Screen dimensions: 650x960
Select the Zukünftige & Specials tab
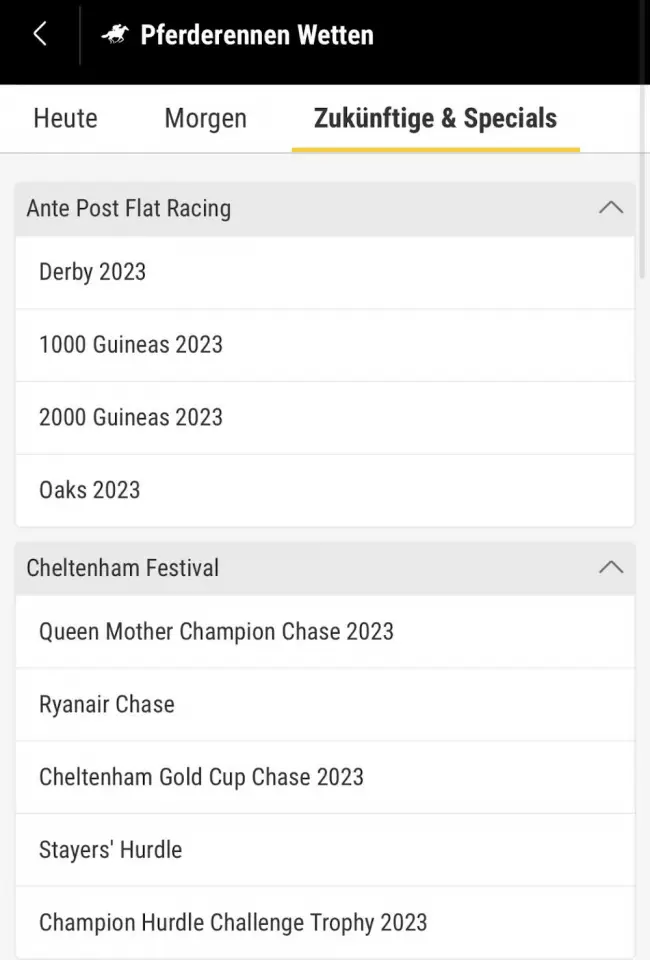[x=435, y=118]
